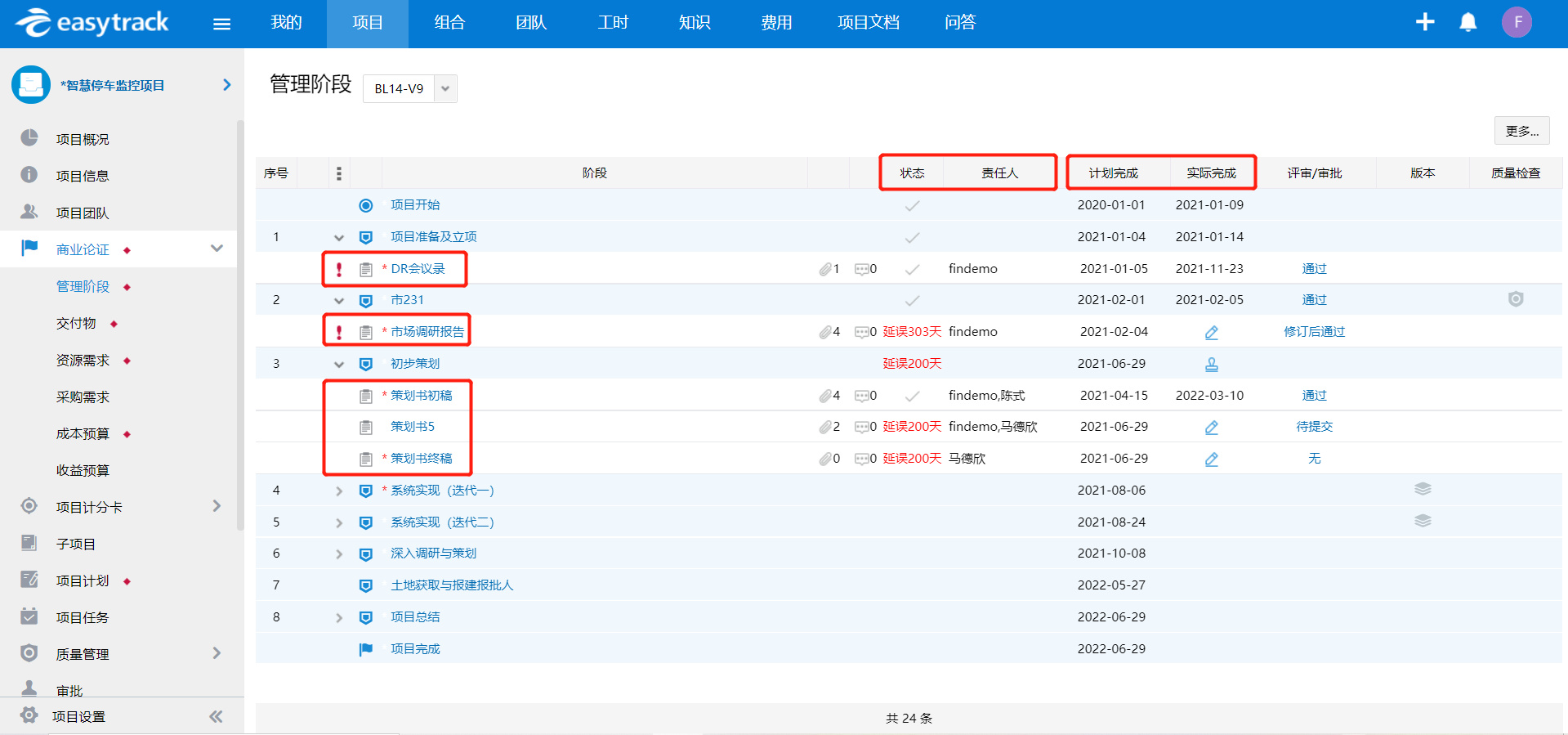Expand the 质量管理 sidebar item
This screenshot has width=1568, height=735.
[217, 653]
